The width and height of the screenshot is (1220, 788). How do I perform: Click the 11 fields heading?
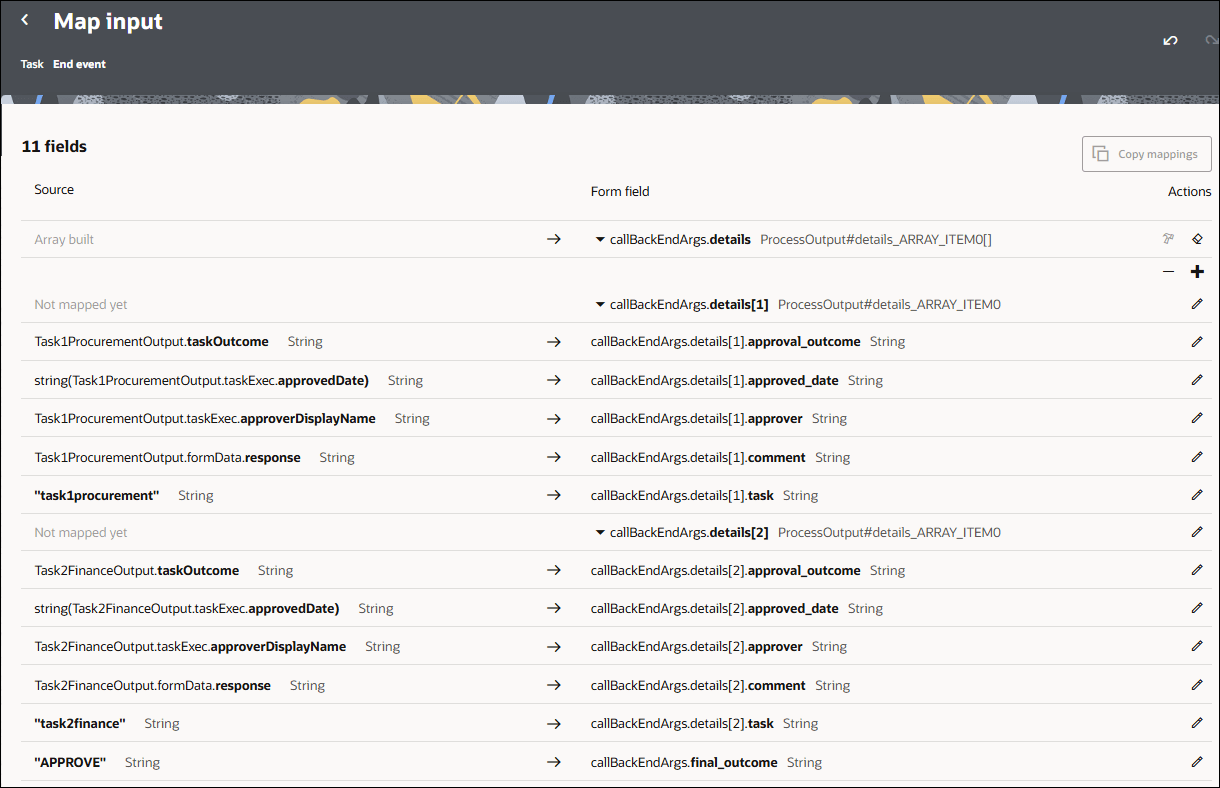point(54,146)
